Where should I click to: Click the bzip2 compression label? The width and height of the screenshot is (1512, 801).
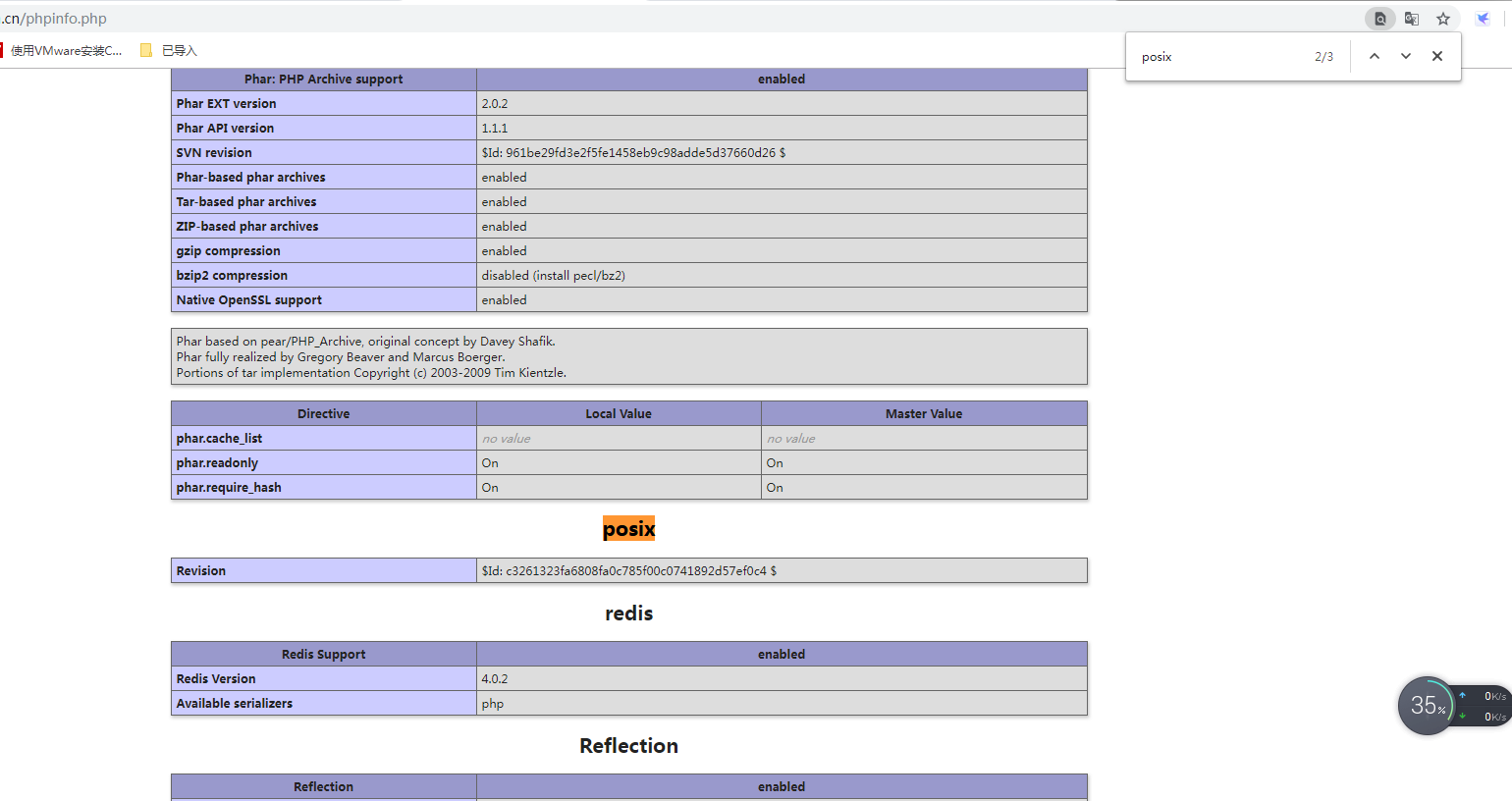(x=232, y=275)
